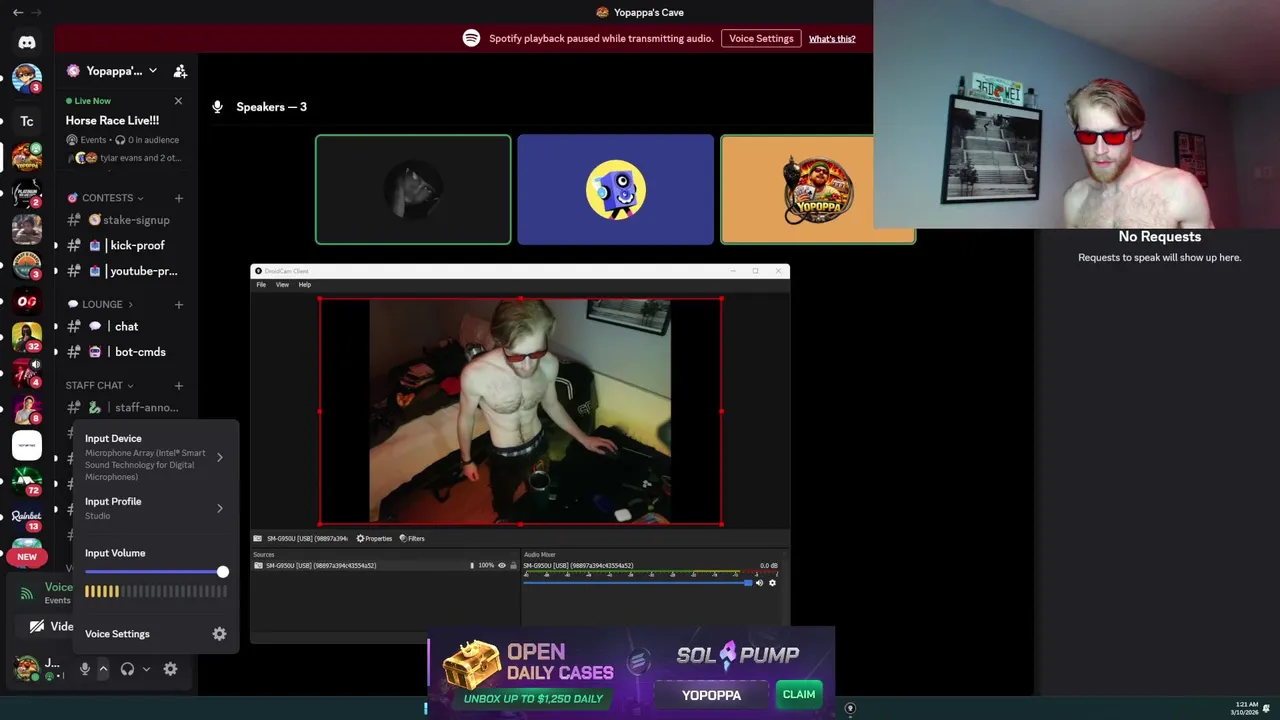Expand the LOUNGE category
The width and height of the screenshot is (1280, 720).
(130, 304)
